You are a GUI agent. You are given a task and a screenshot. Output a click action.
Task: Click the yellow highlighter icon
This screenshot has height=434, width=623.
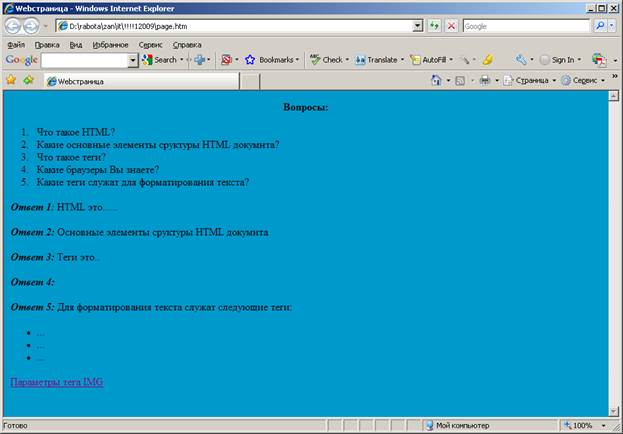pyautogui.click(x=488, y=60)
